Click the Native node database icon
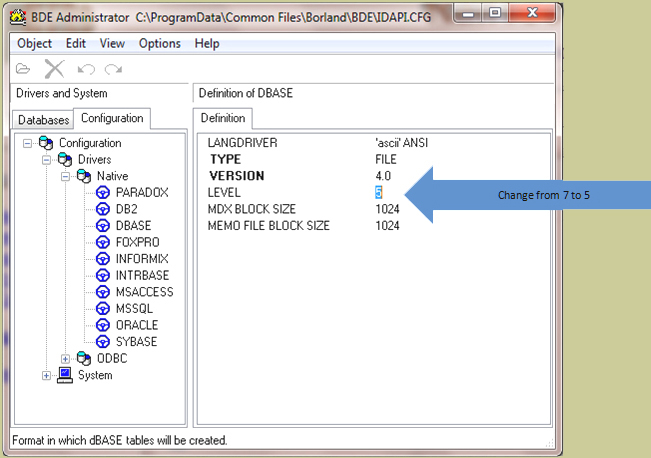The height and width of the screenshot is (458, 651). point(84,176)
